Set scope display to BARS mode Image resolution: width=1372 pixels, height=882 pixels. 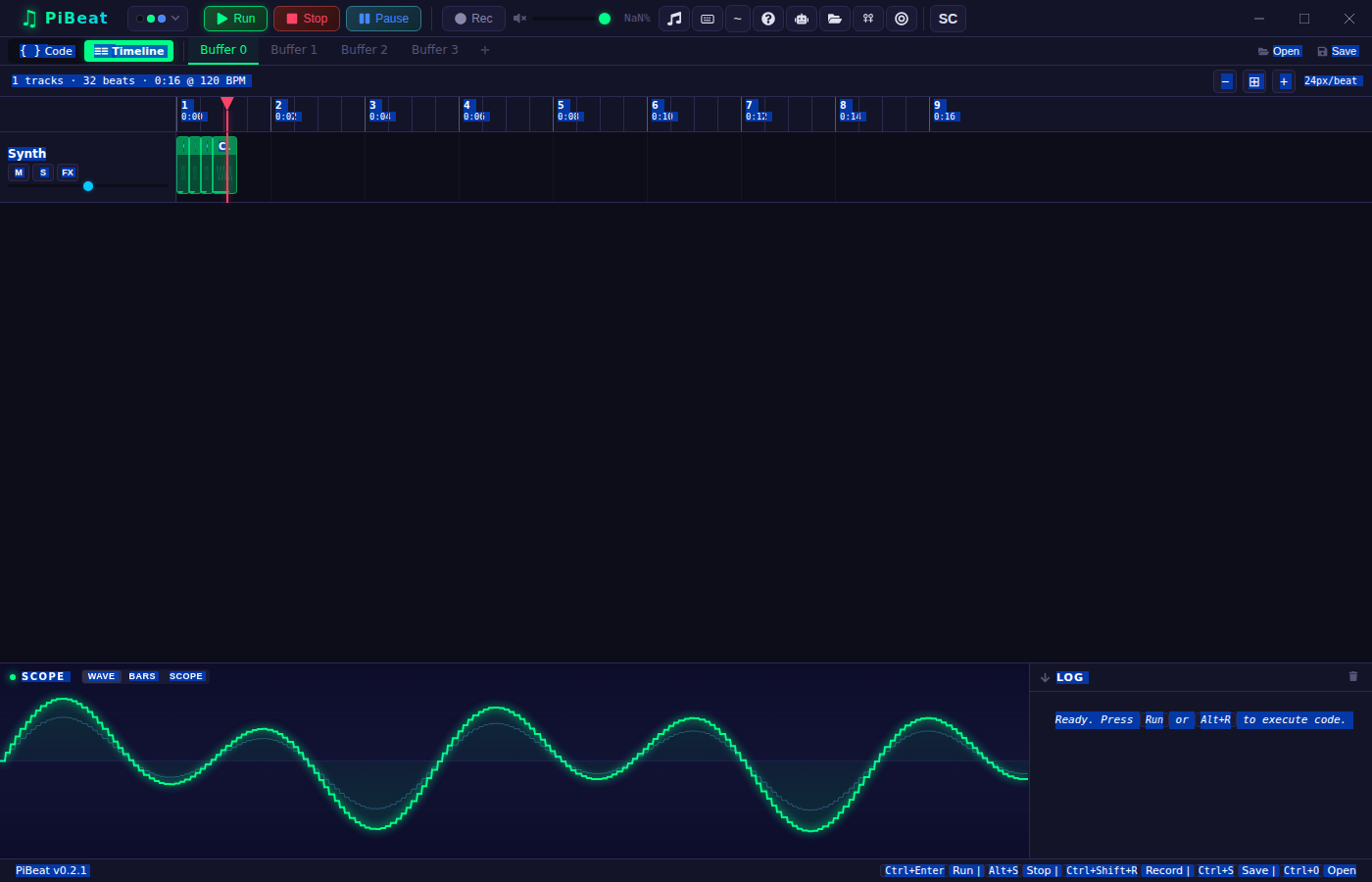pos(142,676)
